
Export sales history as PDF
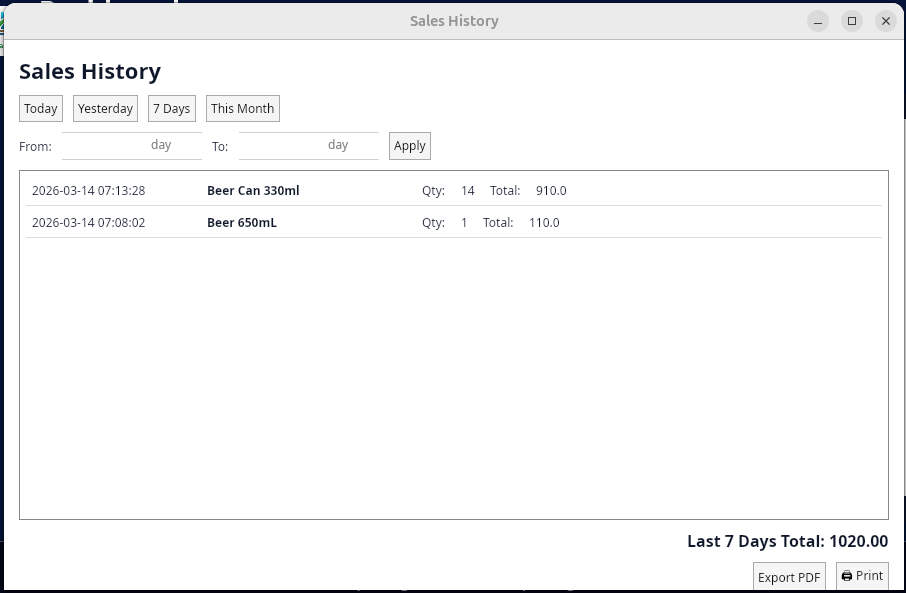[789, 577]
